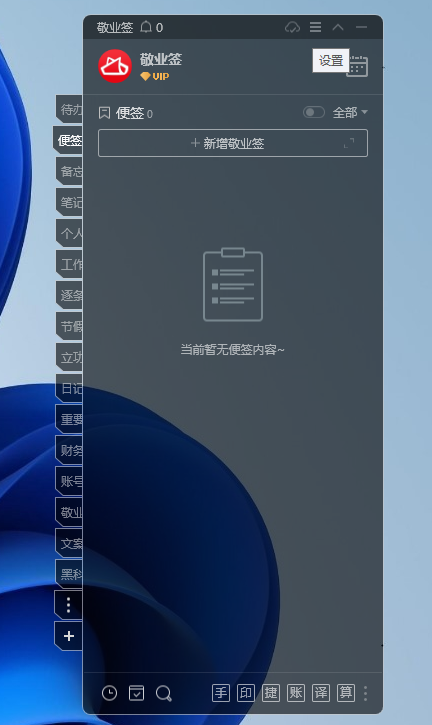Click the bookmark icon beside 便签
Screen dimensions: 432x725
coord(105,113)
